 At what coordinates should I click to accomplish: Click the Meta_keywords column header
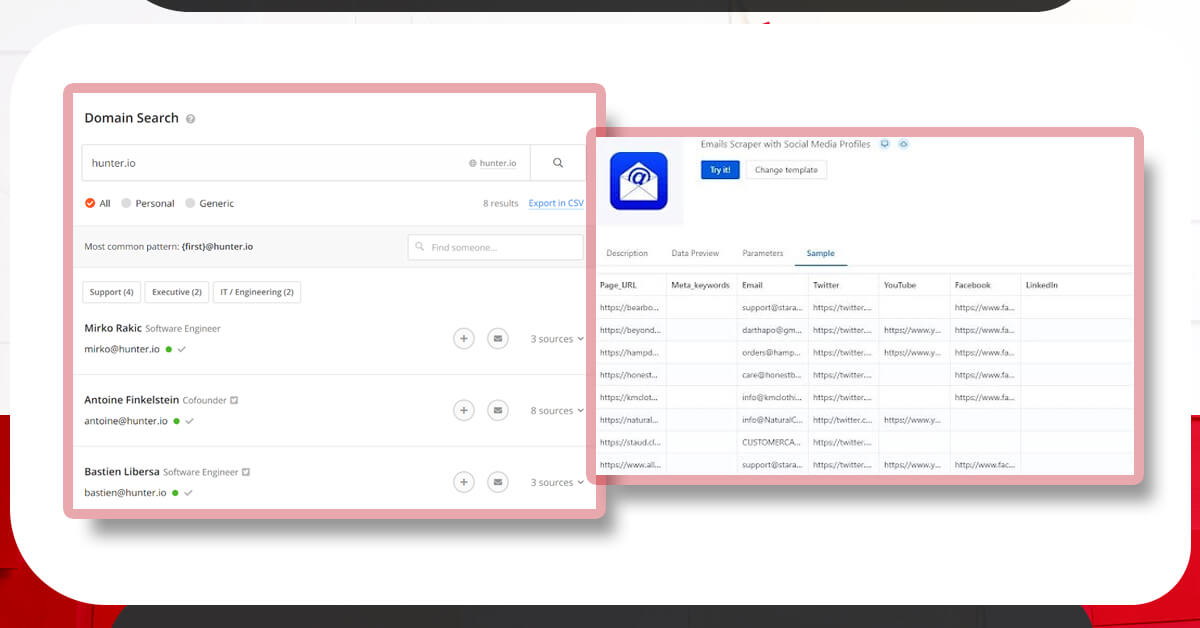click(x=700, y=285)
